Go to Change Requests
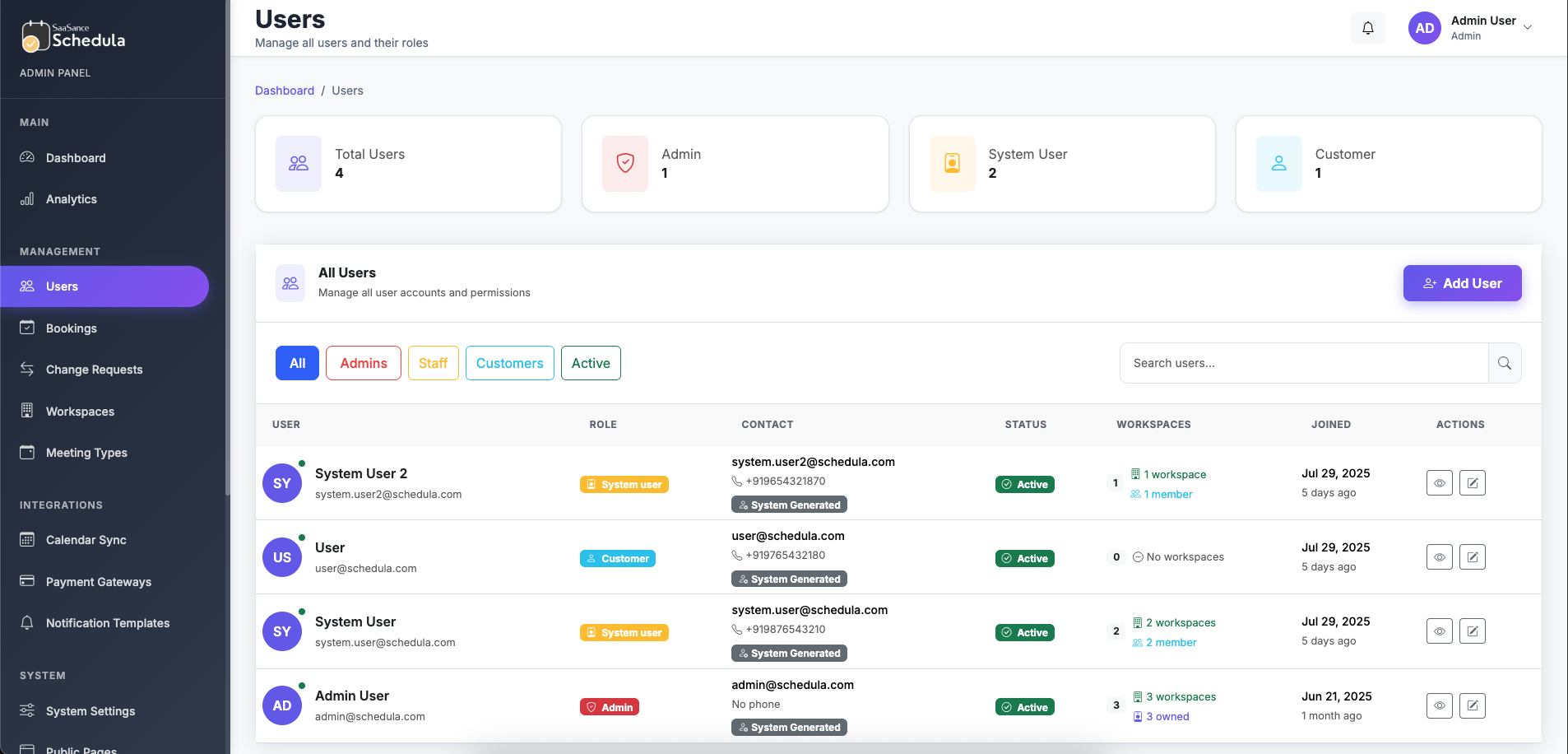1568x754 pixels. click(x=94, y=369)
